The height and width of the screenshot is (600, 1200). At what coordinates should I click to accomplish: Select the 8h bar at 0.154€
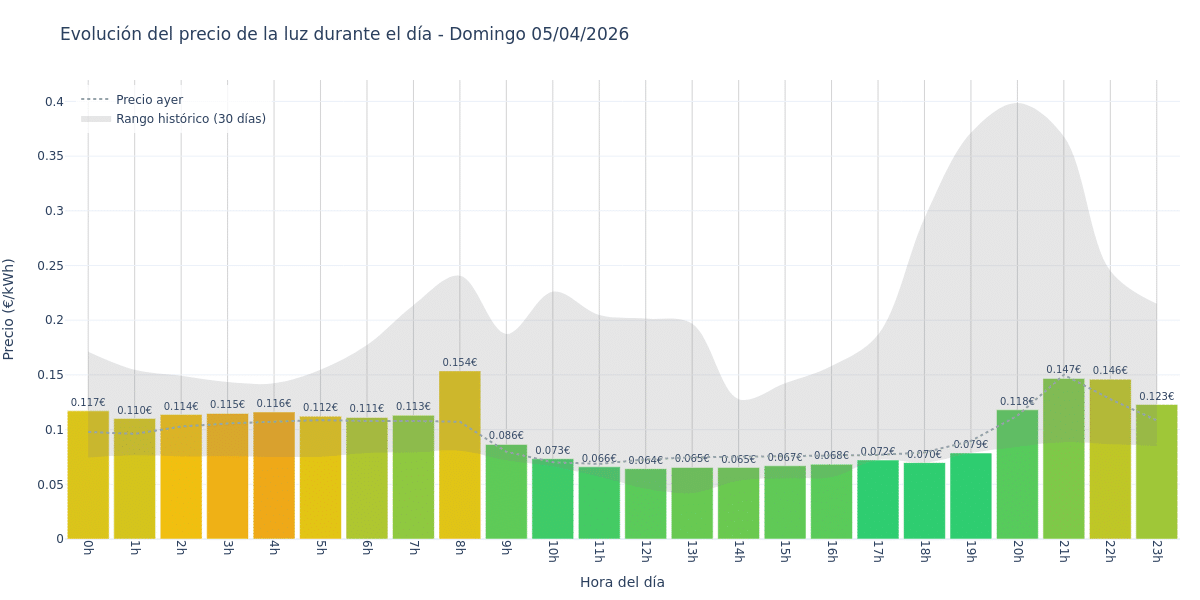[459, 455]
